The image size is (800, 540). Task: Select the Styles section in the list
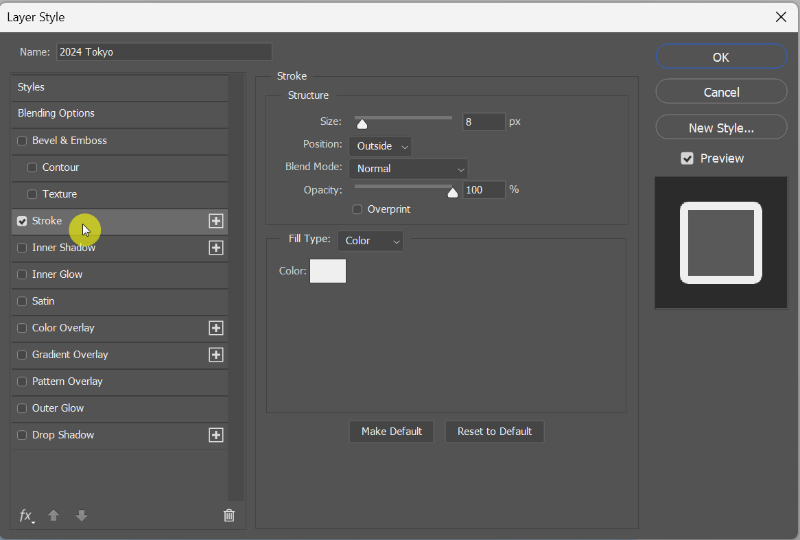click(119, 87)
